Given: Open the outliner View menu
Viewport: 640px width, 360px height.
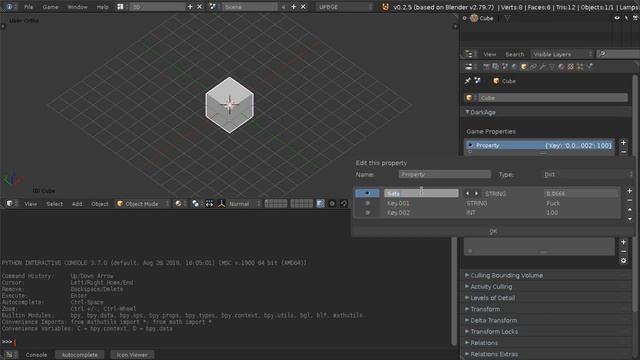Looking at the screenshot, I should click(489, 54).
